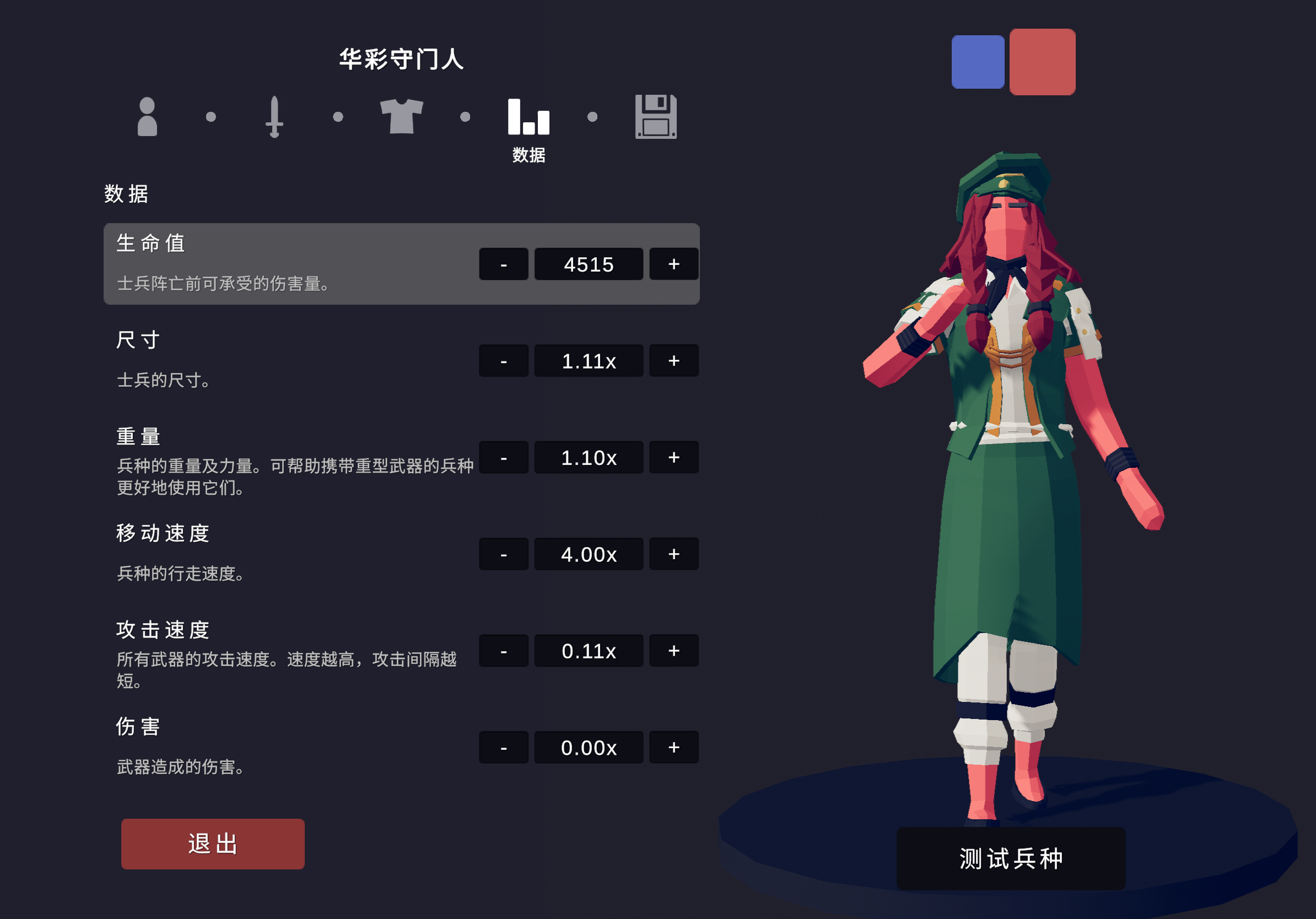This screenshot has height=919, width=1316.
Task: Select the blue team color swatch
Action: pyautogui.click(x=978, y=62)
